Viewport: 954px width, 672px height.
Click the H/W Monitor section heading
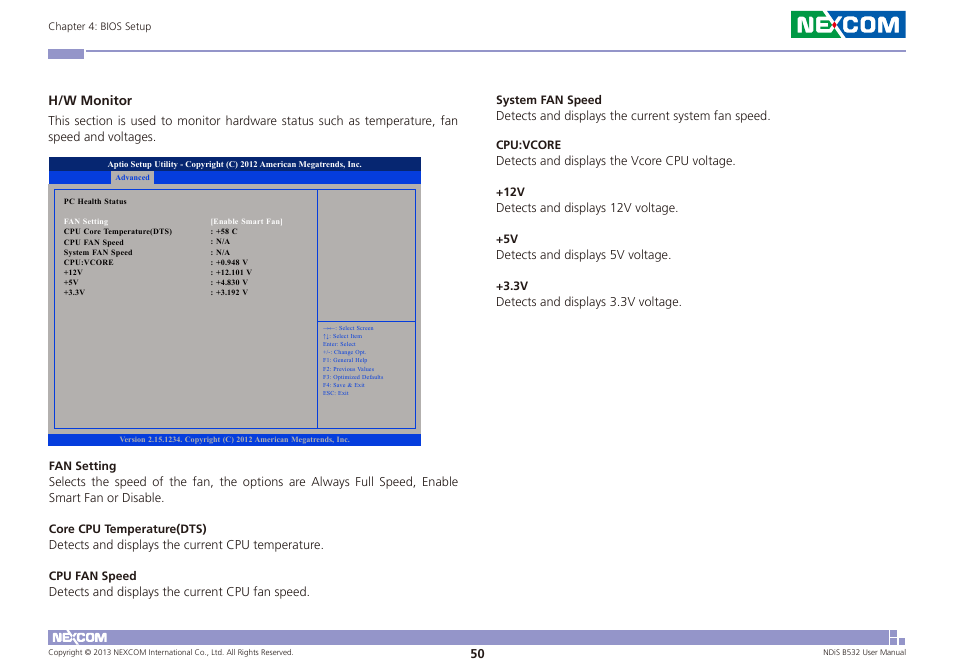(x=90, y=100)
